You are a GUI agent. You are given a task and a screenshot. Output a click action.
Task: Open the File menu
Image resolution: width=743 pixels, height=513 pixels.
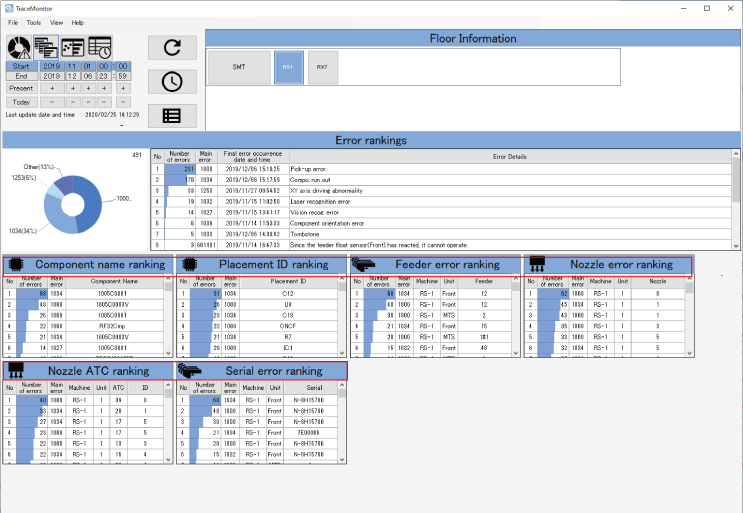(13, 22)
